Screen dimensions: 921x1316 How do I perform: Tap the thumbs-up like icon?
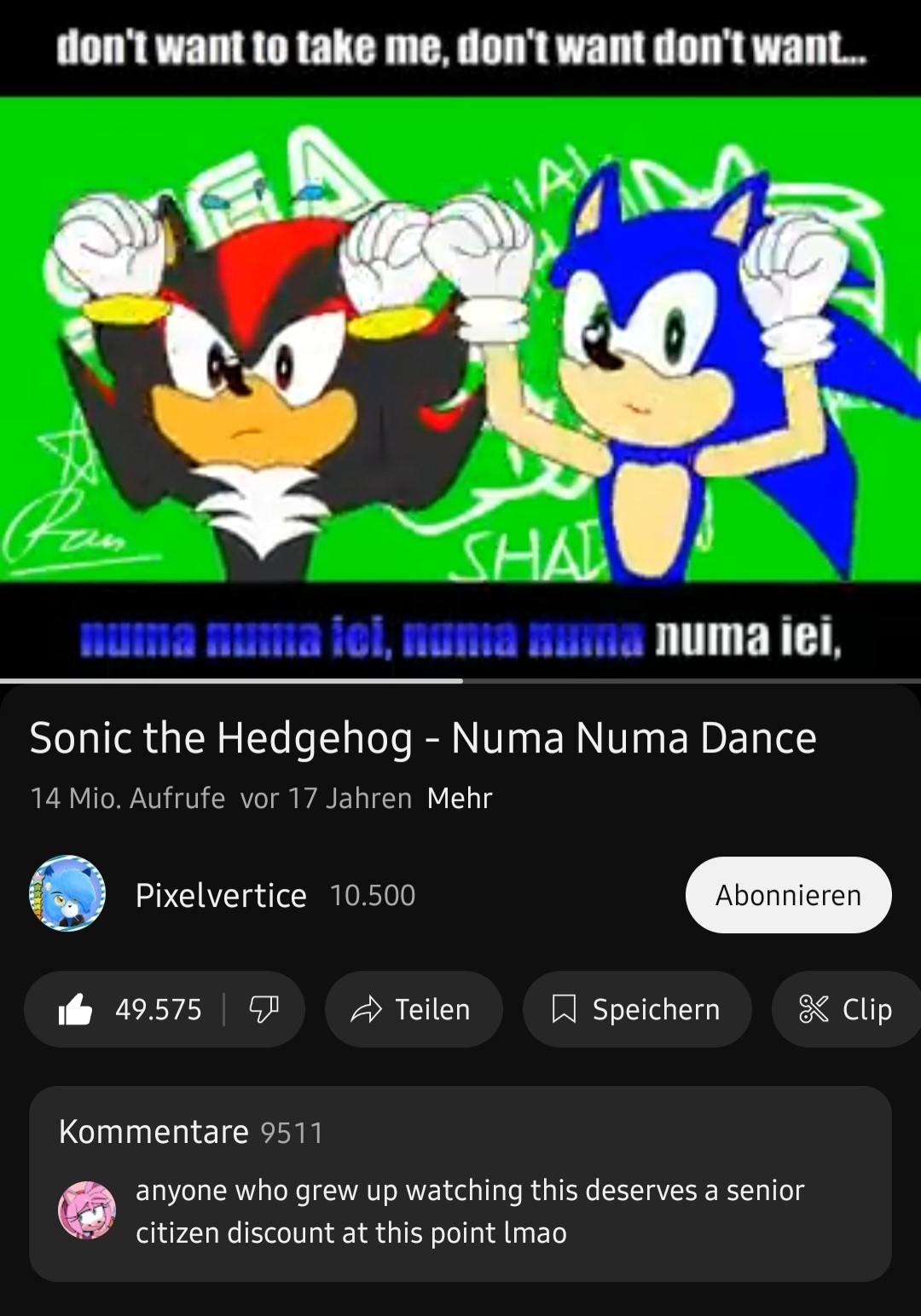click(75, 1010)
